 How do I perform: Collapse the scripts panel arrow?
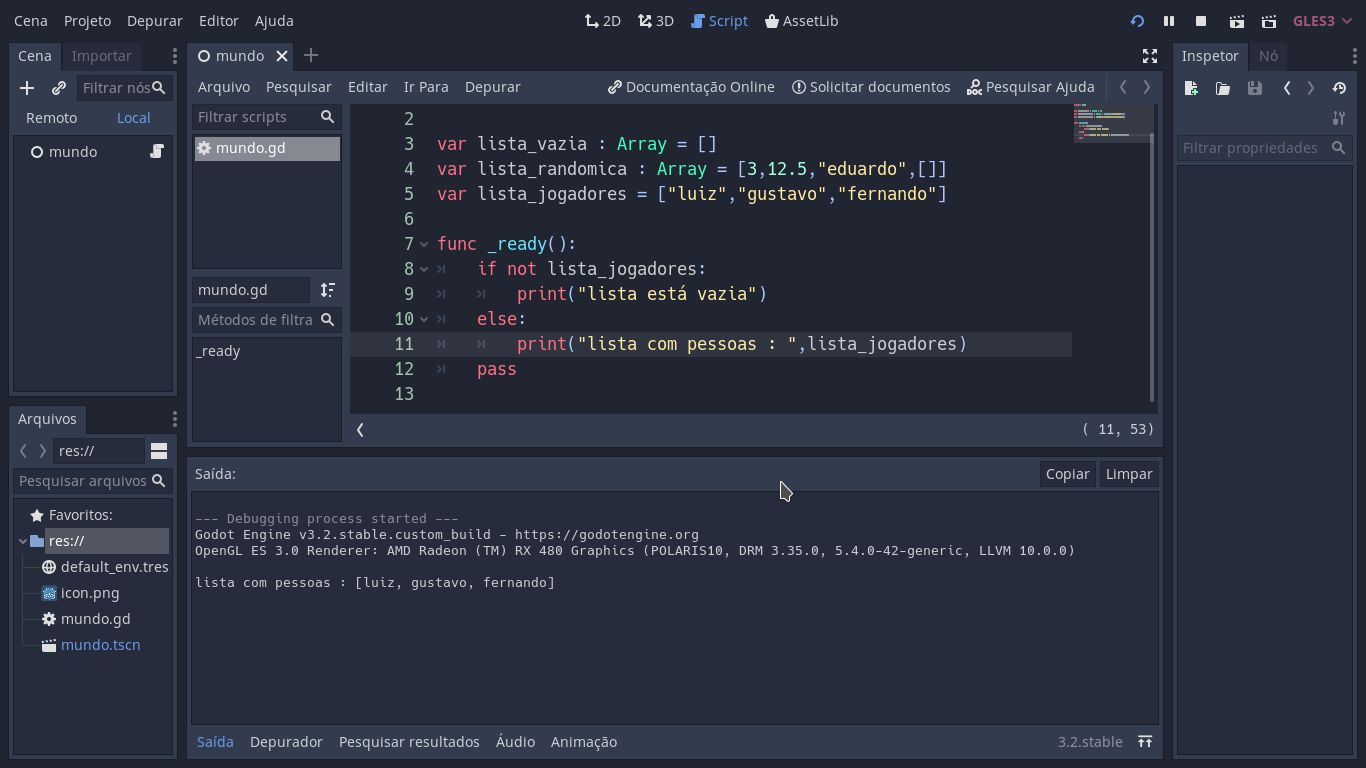(360, 430)
